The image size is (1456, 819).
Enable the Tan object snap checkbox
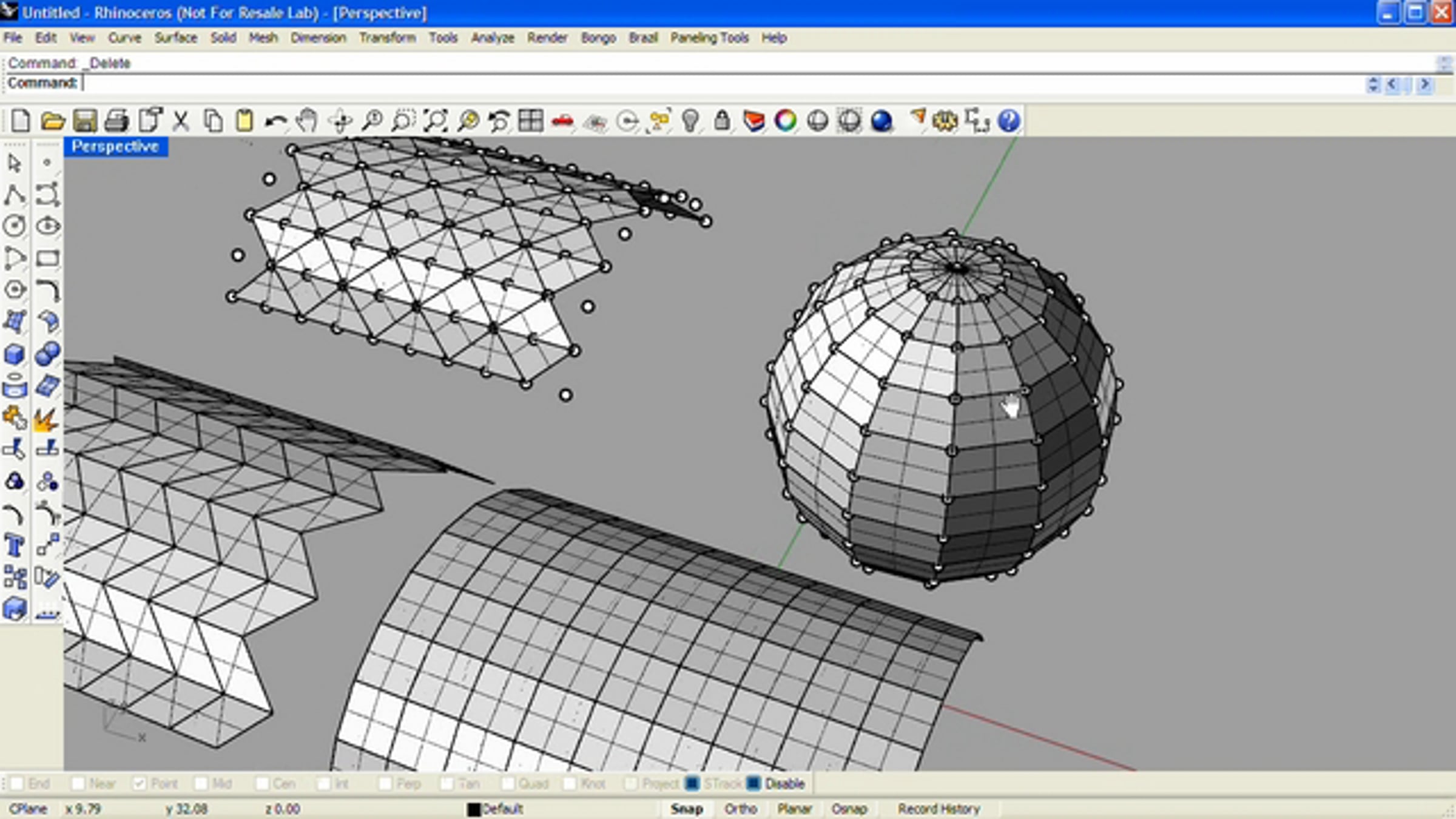[447, 784]
